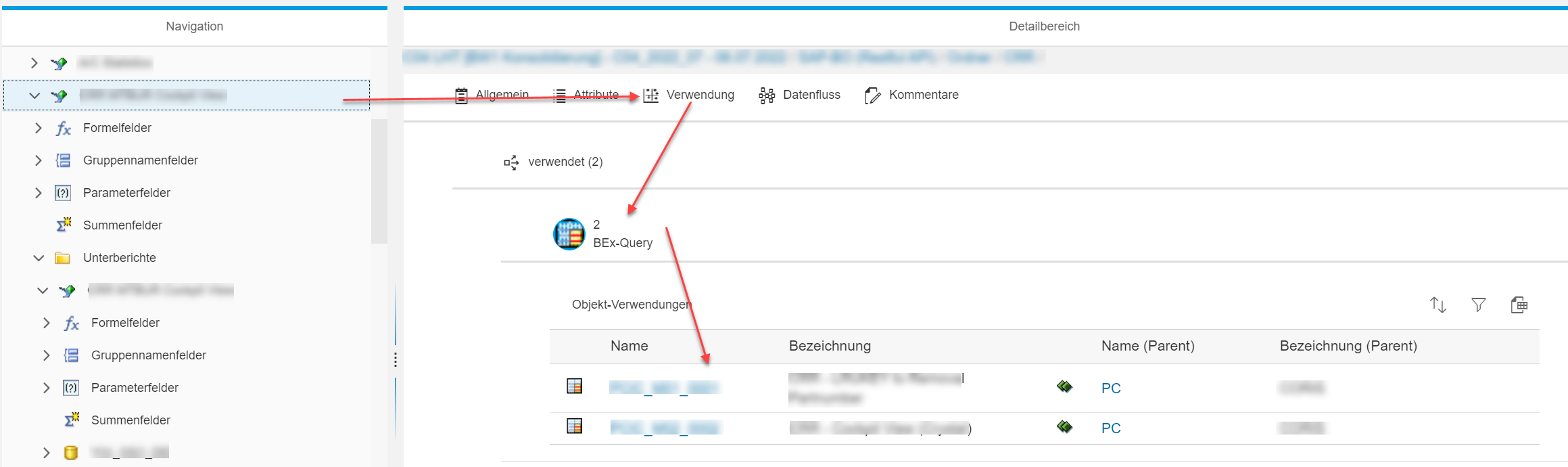Switch to the Verwendung tab
Screen dimensions: 1568x467
coord(699,95)
